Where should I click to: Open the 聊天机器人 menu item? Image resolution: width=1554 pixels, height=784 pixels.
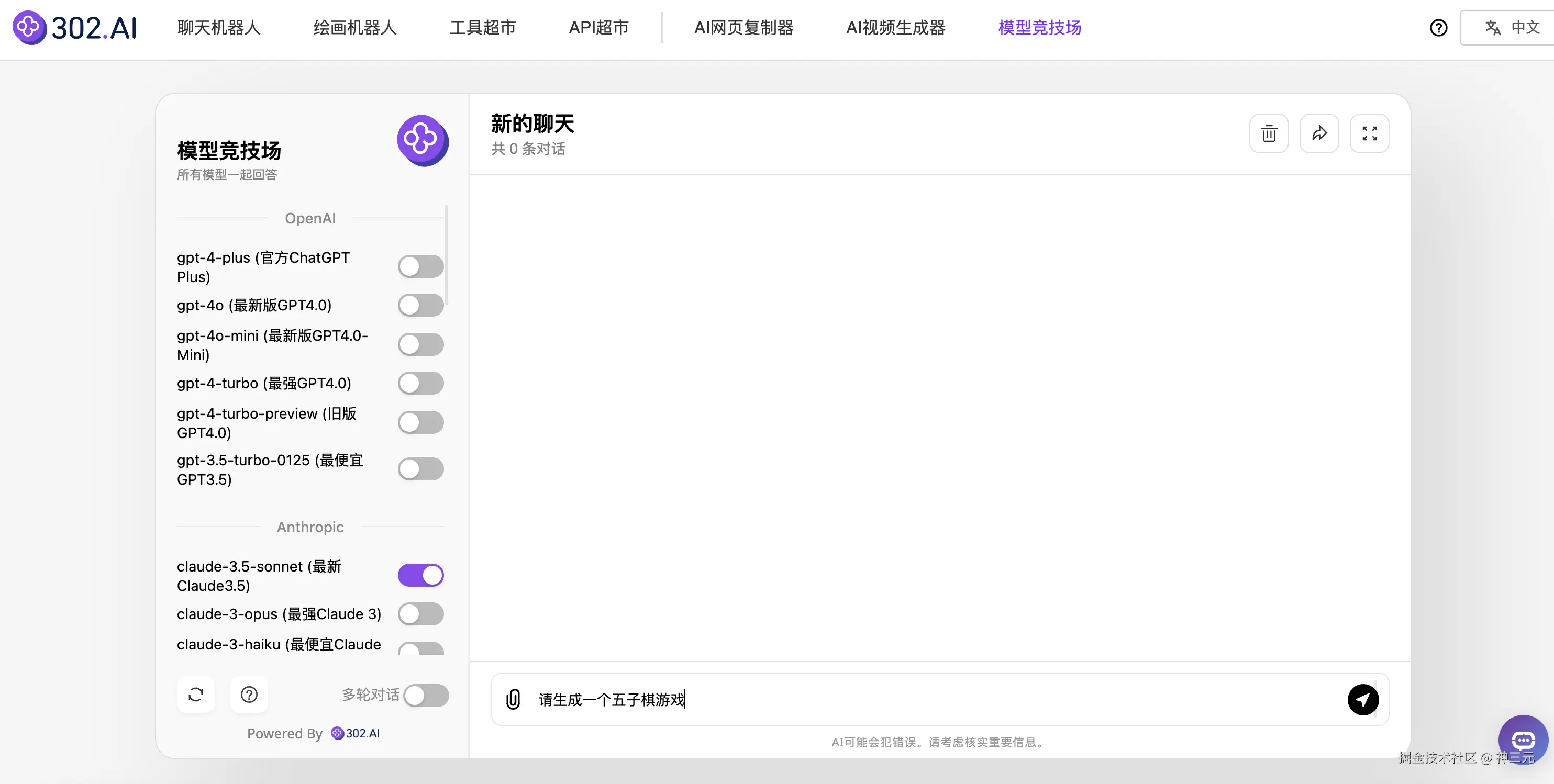(x=218, y=28)
